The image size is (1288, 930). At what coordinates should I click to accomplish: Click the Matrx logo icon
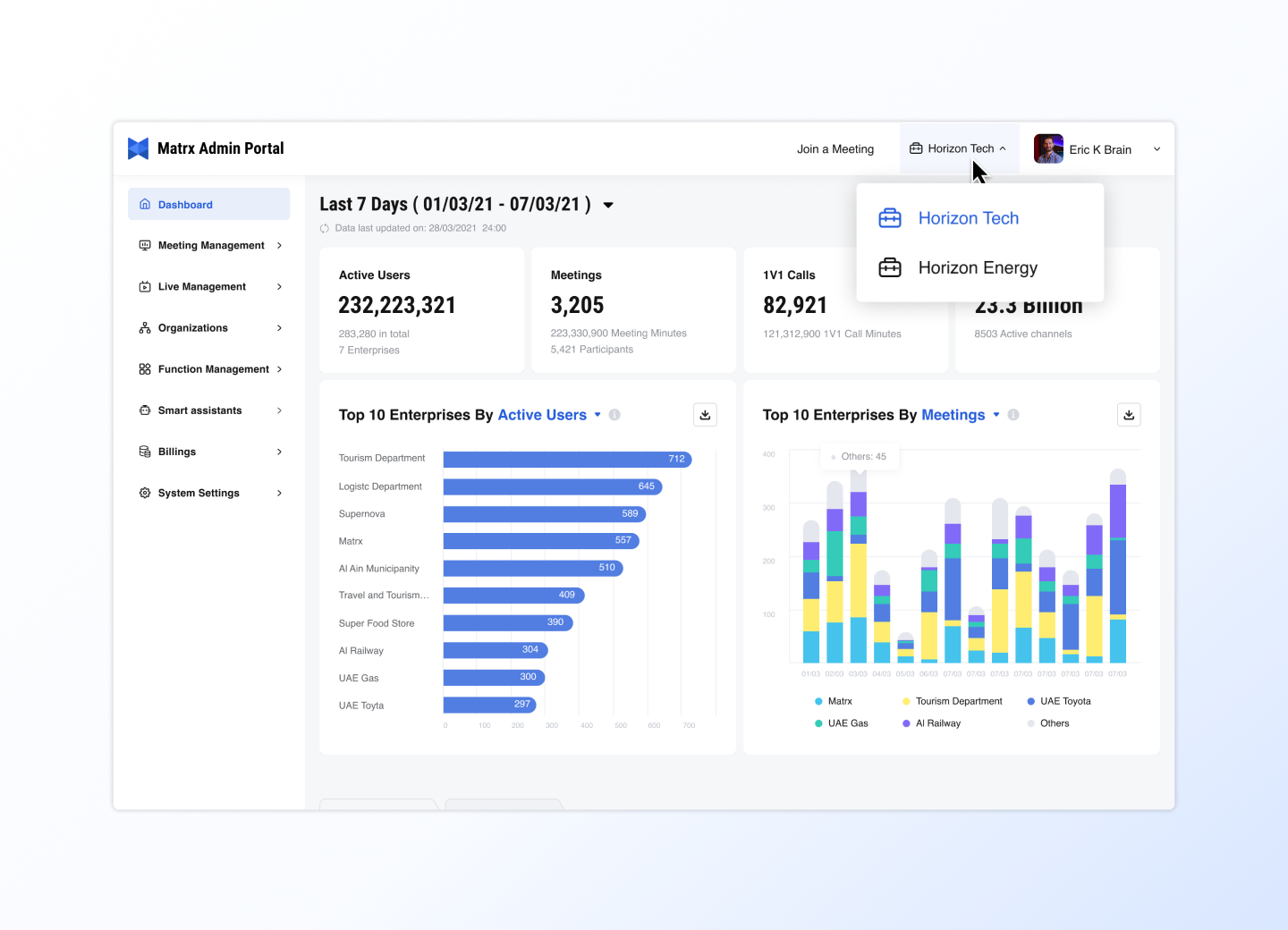click(138, 148)
